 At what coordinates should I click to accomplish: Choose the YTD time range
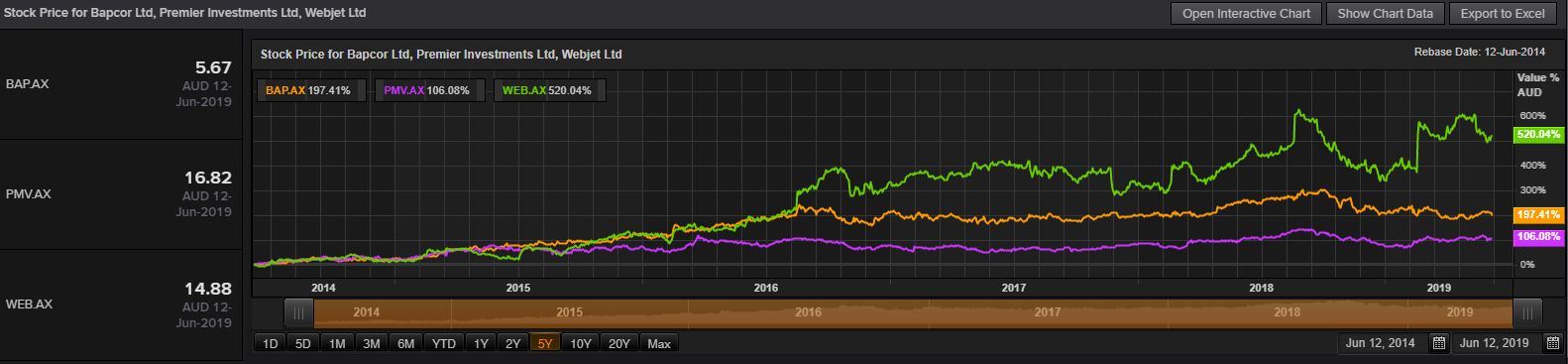click(x=444, y=343)
